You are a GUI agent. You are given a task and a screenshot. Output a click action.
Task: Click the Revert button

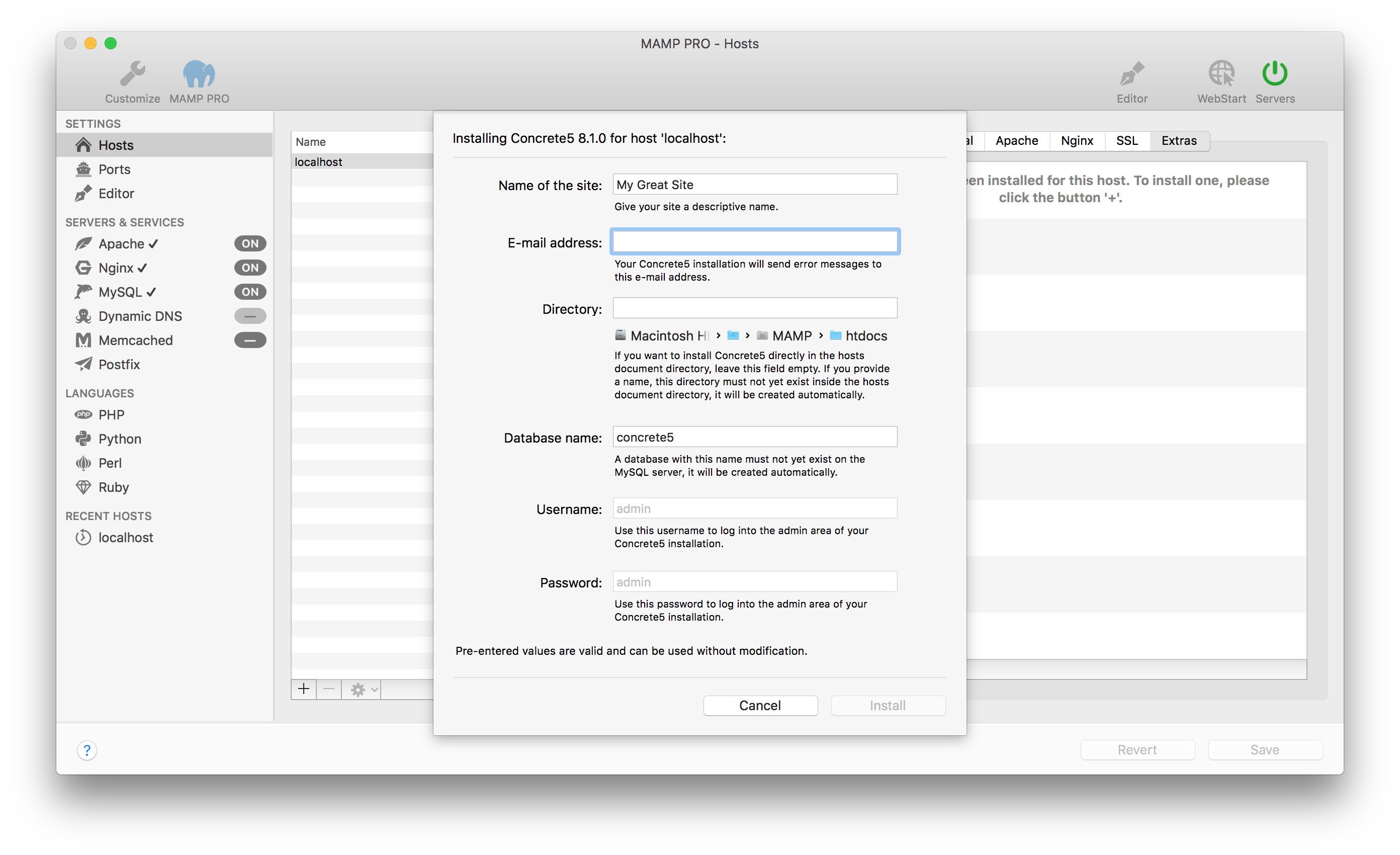pos(1137,750)
